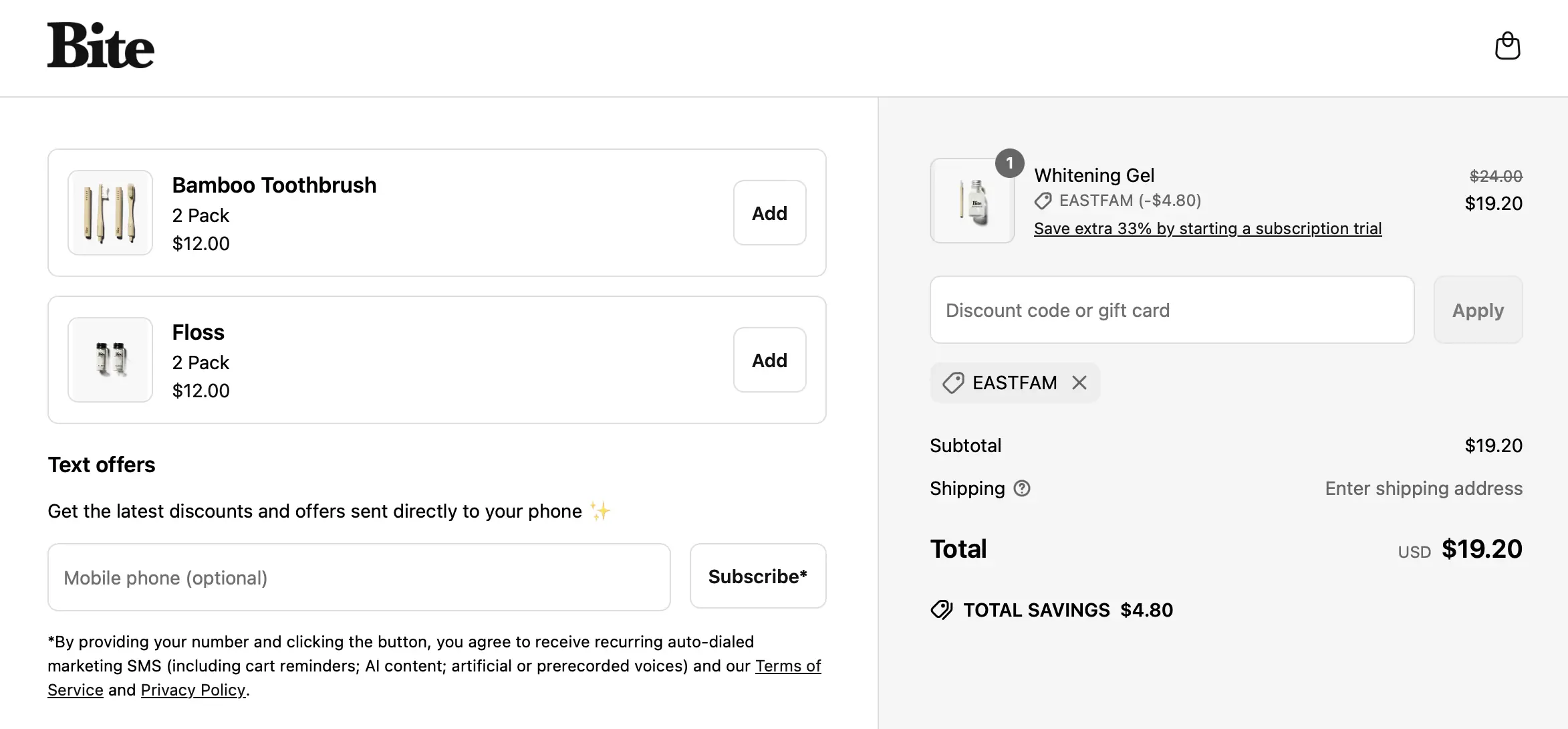The width and height of the screenshot is (1568, 729).
Task: Remove the EASTFAM discount code
Action: click(1079, 383)
